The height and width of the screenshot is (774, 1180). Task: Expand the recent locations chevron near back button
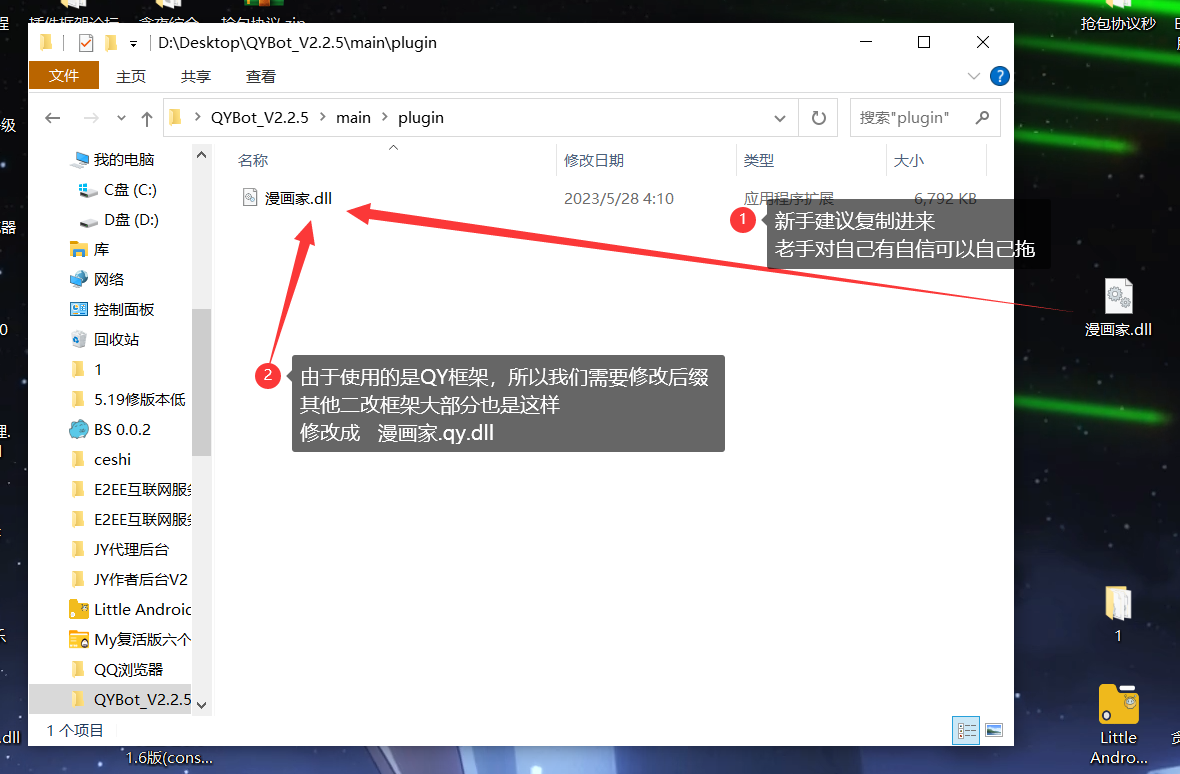pyautogui.click(x=120, y=117)
